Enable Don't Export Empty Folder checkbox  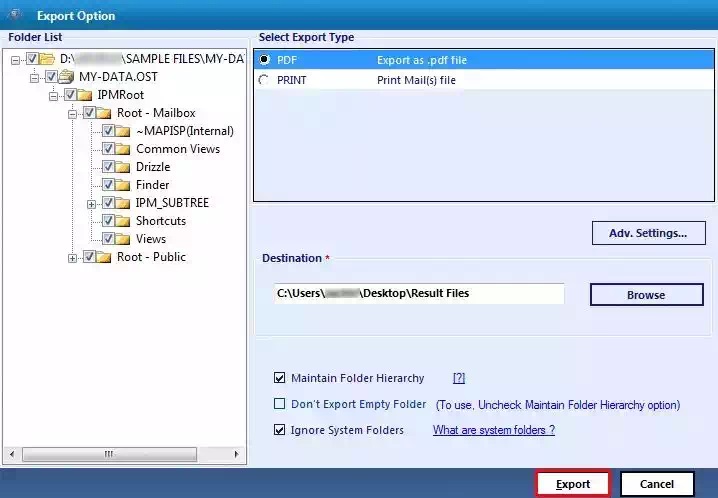(x=279, y=404)
